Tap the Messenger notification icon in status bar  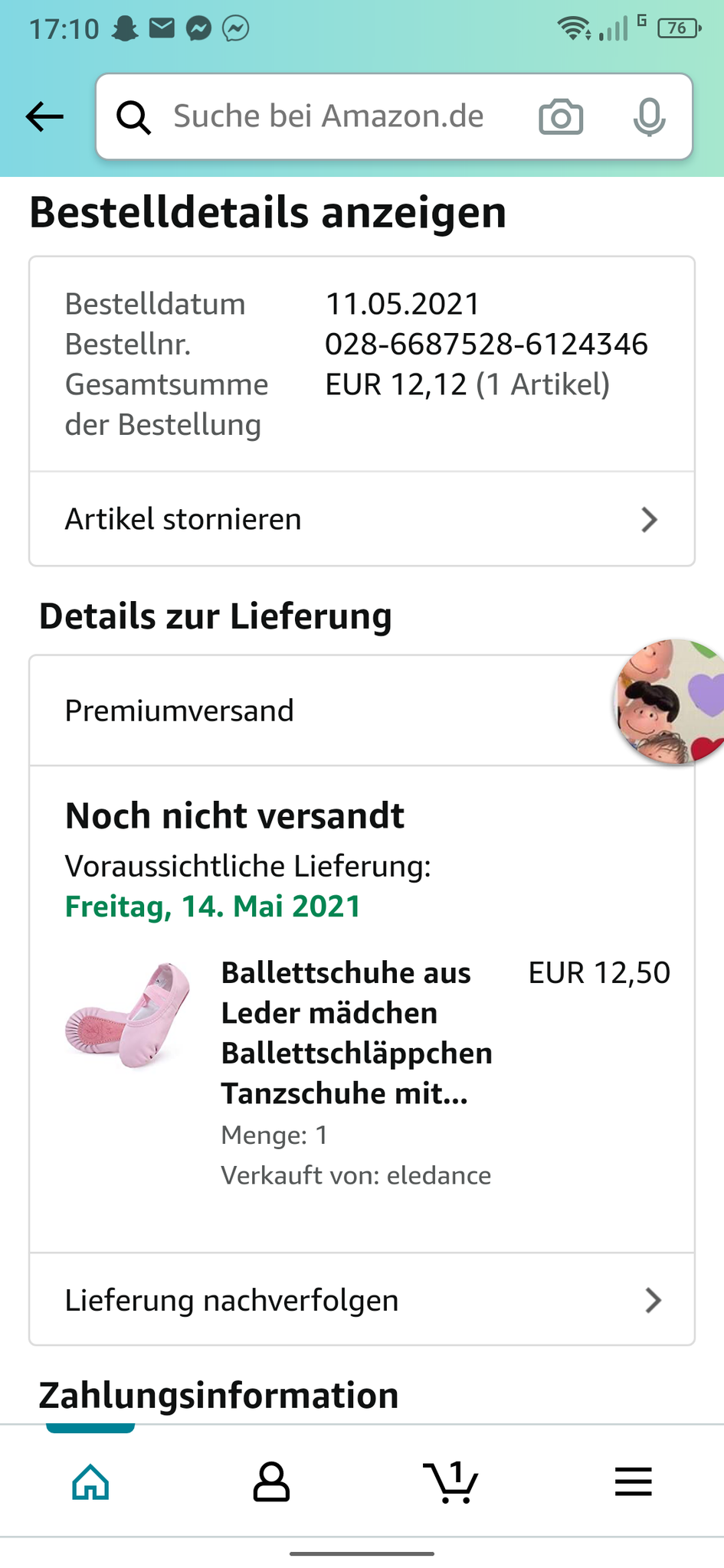pyautogui.click(x=199, y=28)
